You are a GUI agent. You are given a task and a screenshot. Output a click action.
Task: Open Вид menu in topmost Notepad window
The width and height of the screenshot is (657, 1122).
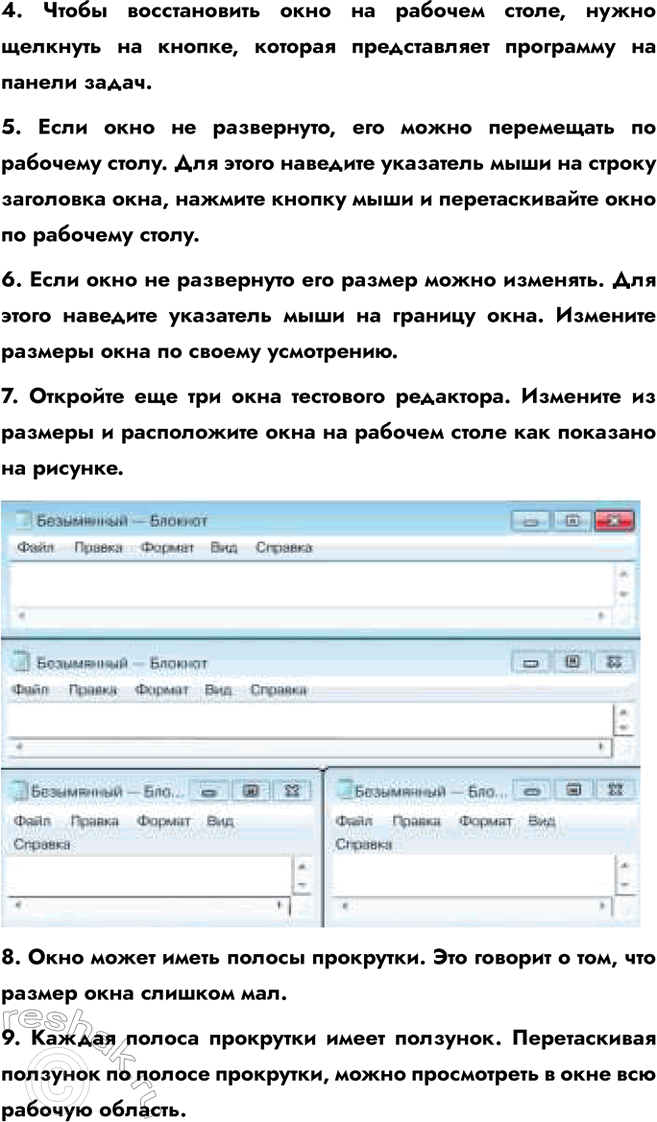(223, 548)
